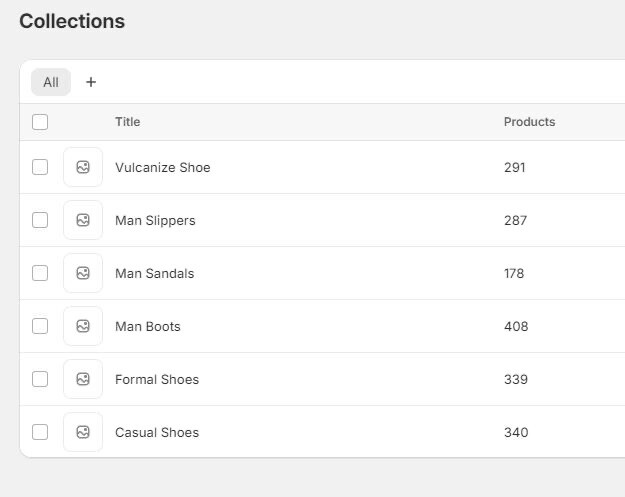This screenshot has height=497, width=625.
Task: Click the Man Boots image placeholder icon
Action: (83, 326)
